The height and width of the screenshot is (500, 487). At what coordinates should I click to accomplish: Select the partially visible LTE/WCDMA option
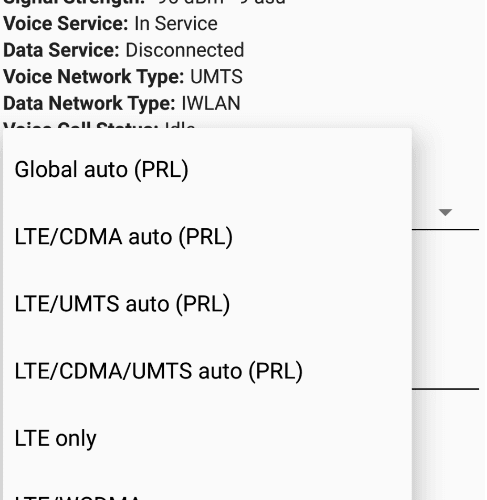pos(207,490)
